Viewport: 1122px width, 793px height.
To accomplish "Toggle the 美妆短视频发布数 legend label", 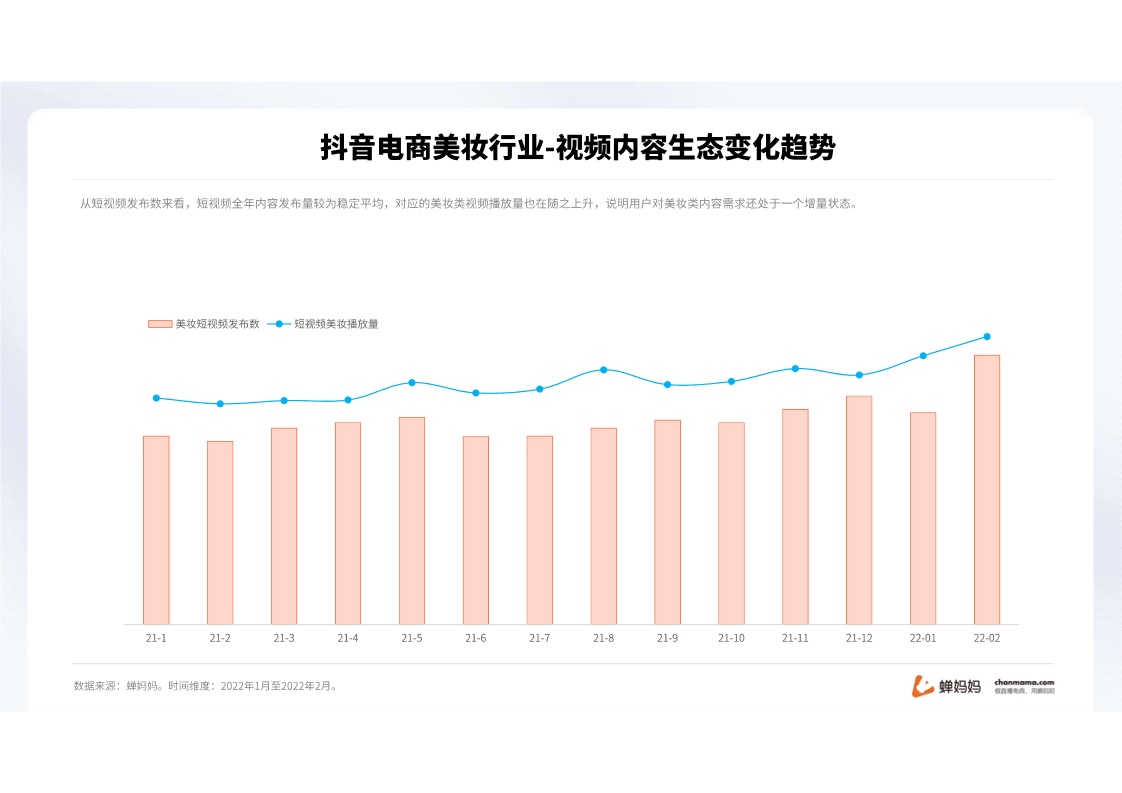I will pos(217,324).
